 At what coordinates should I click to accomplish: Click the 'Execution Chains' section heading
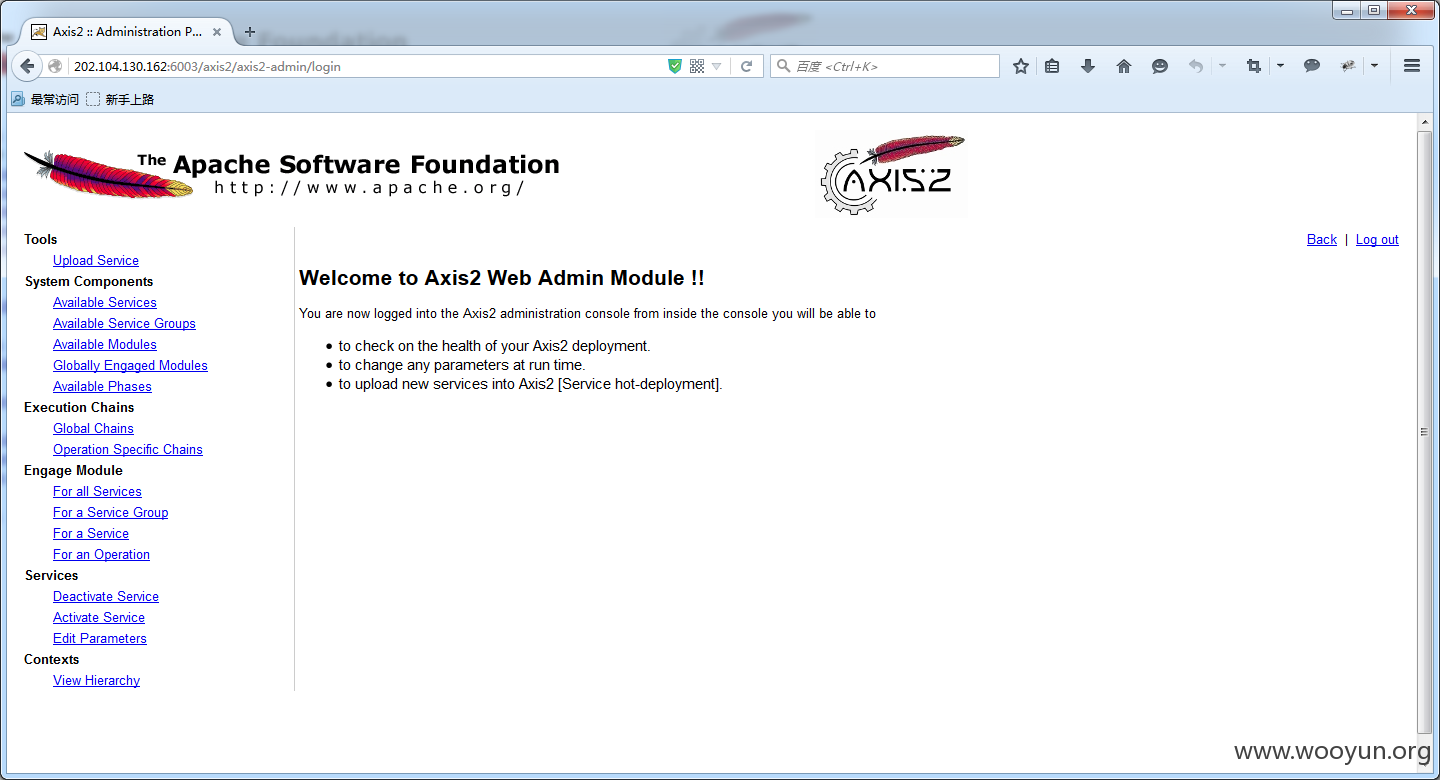point(79,407)
